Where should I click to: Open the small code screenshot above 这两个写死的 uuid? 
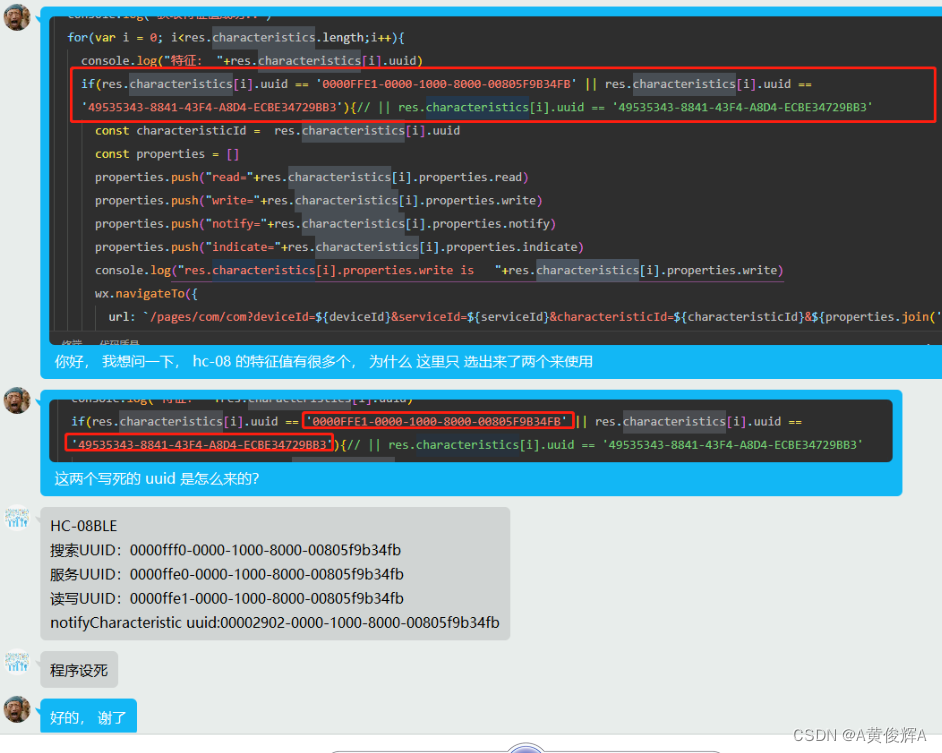click(470, 431)
